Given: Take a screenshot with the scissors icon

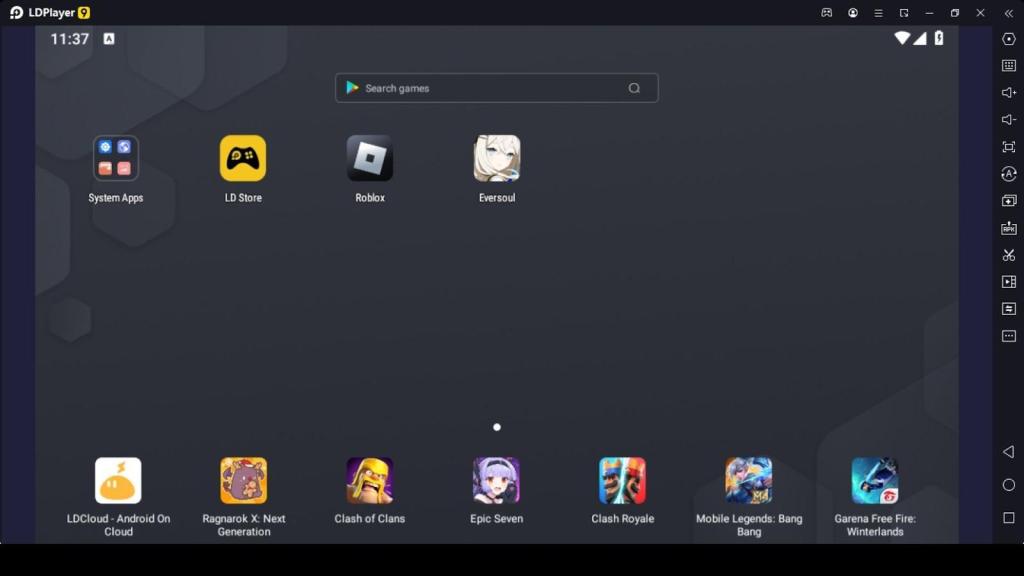Looking at the screenshot, I should 1008,255.
